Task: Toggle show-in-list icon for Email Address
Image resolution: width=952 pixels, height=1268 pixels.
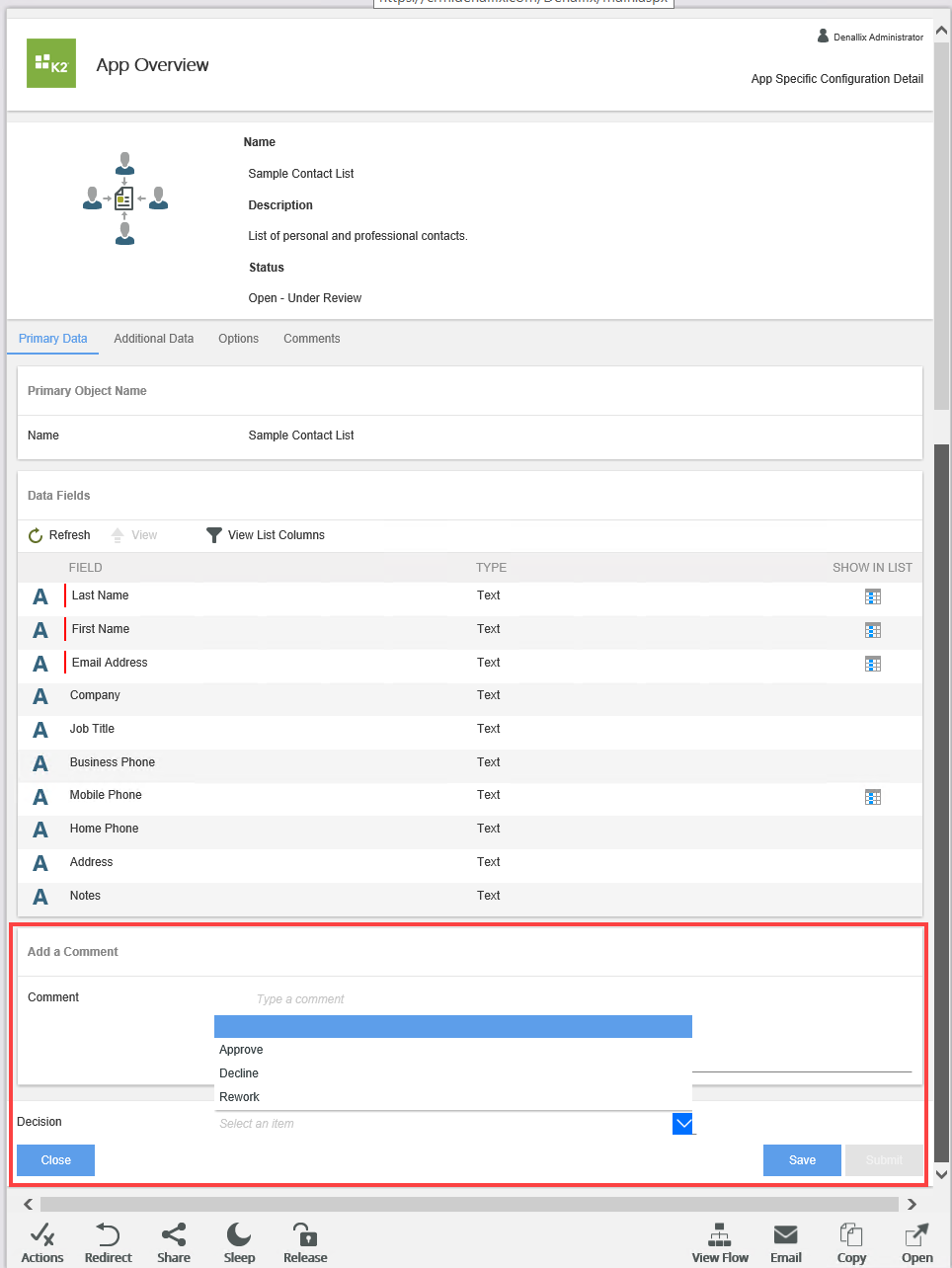Action: (873, 664)
